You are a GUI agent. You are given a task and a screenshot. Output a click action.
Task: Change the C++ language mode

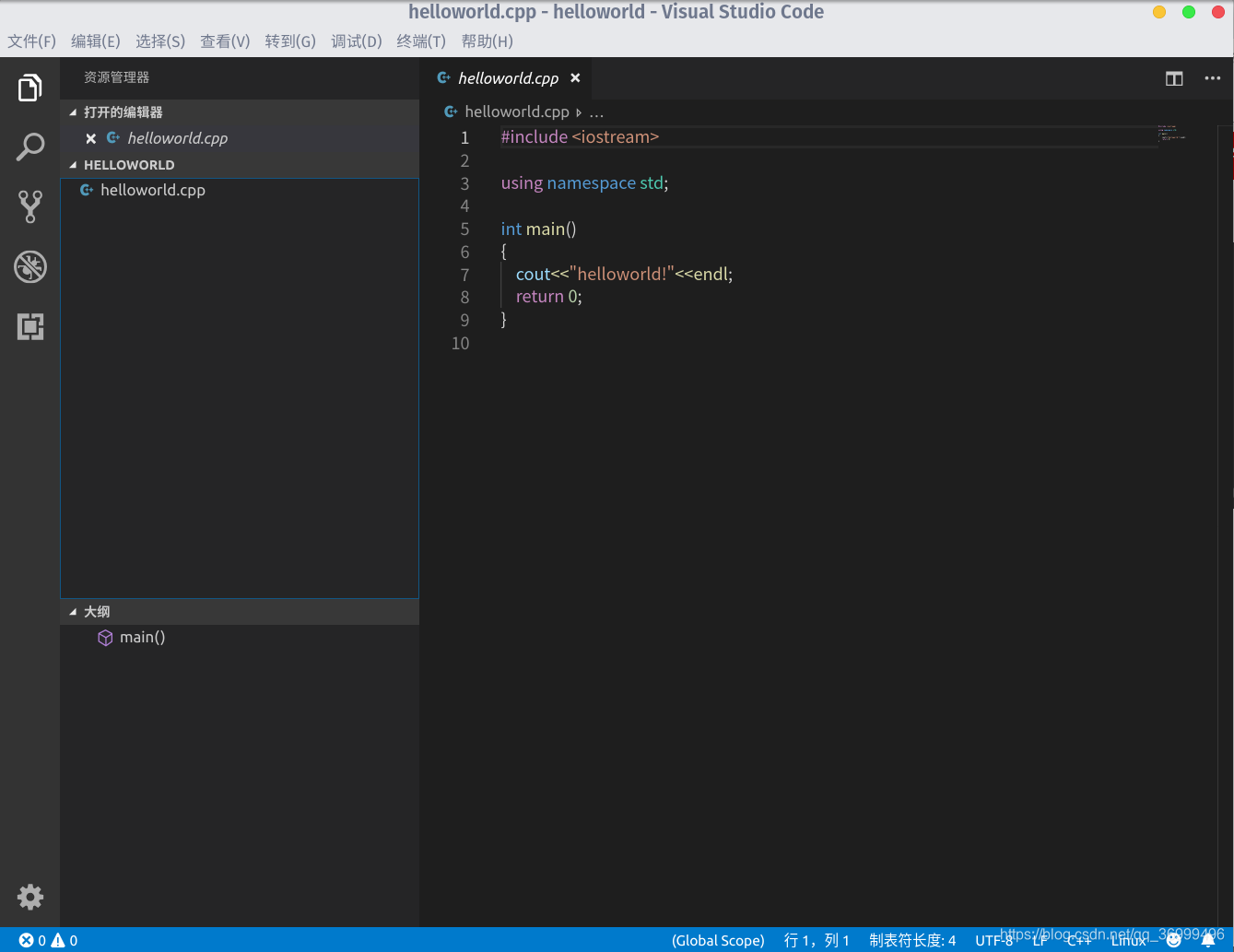point(1079,940)
